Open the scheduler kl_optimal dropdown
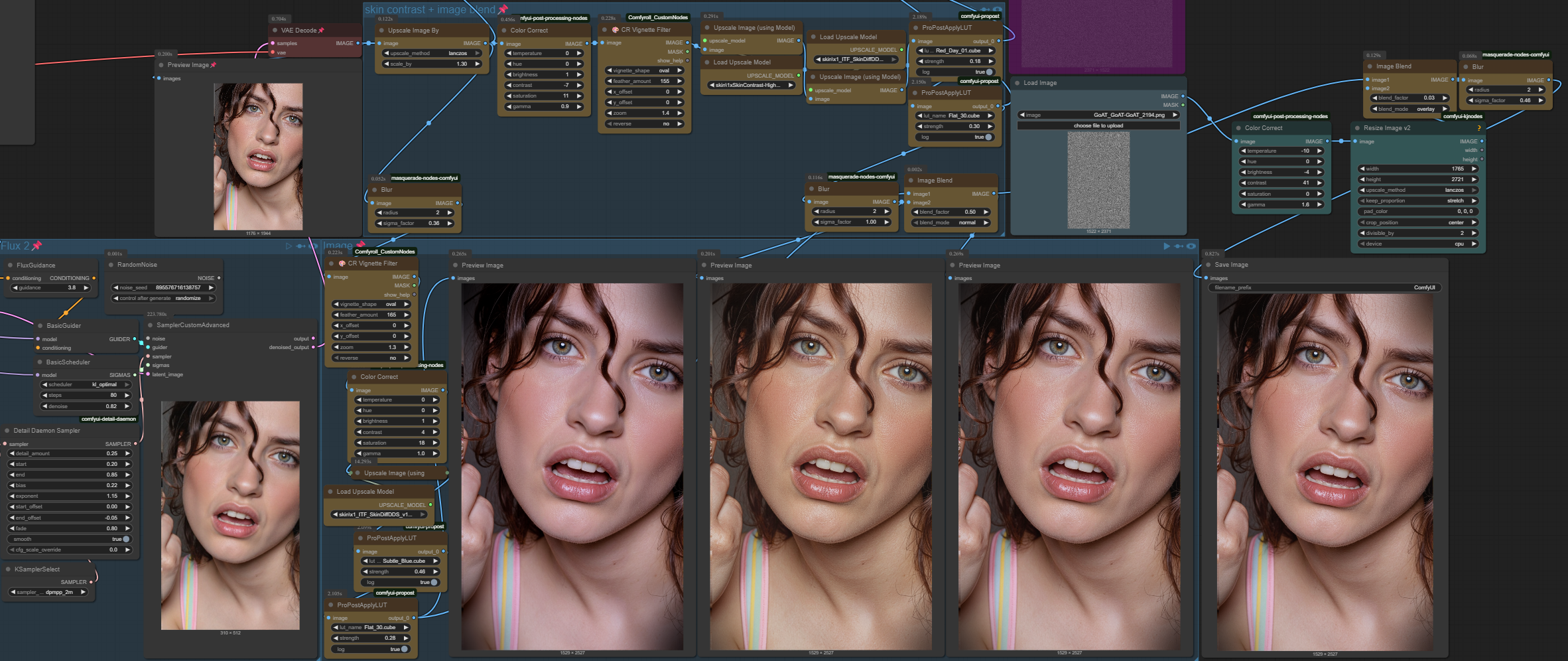This screenshot has height=661, width=1568. click(86, 385)
